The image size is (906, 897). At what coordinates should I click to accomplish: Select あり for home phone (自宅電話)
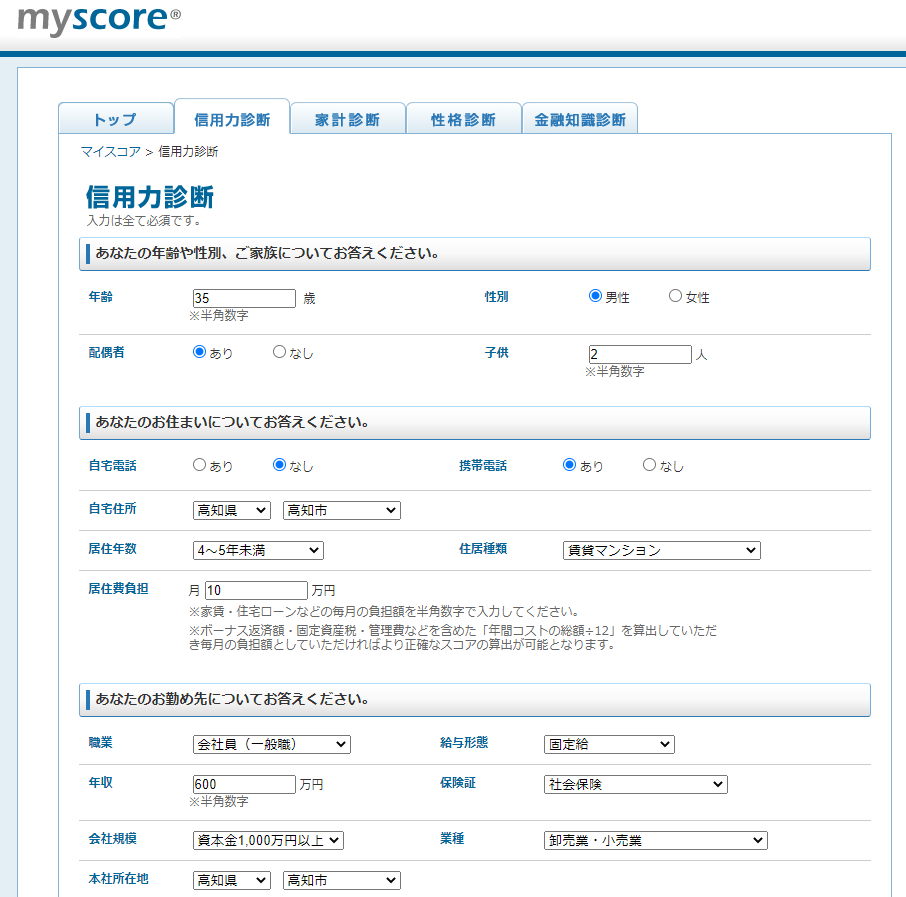(x=200, y=465)
